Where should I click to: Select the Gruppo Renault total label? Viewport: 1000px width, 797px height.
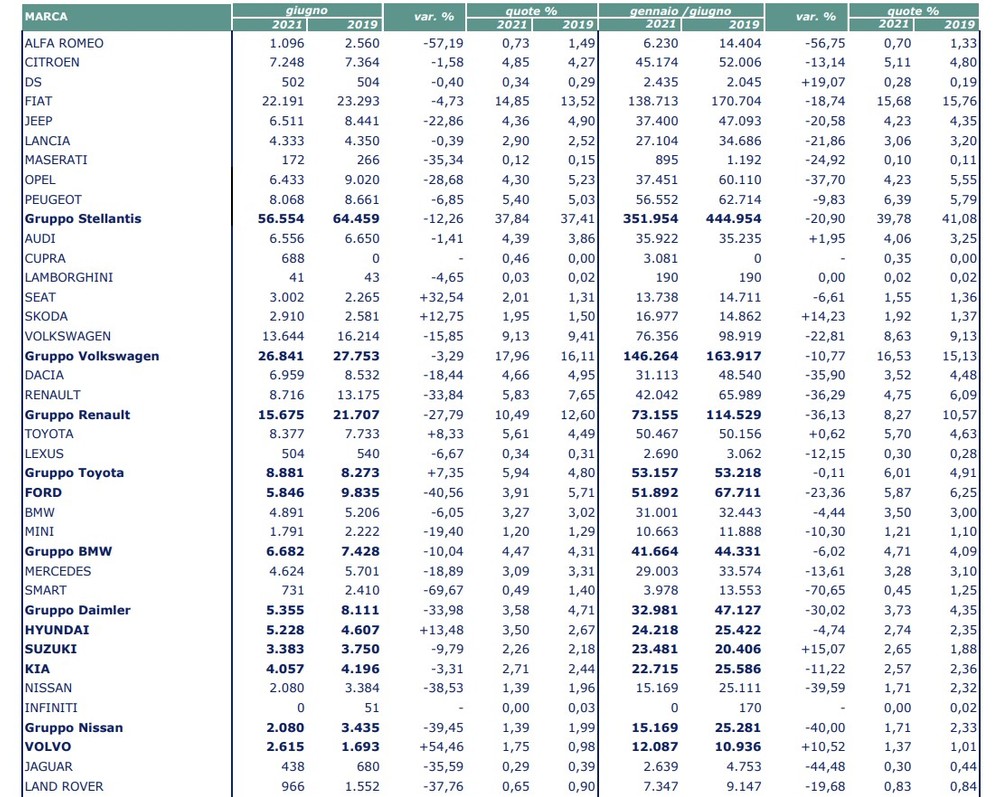[77, 415]
